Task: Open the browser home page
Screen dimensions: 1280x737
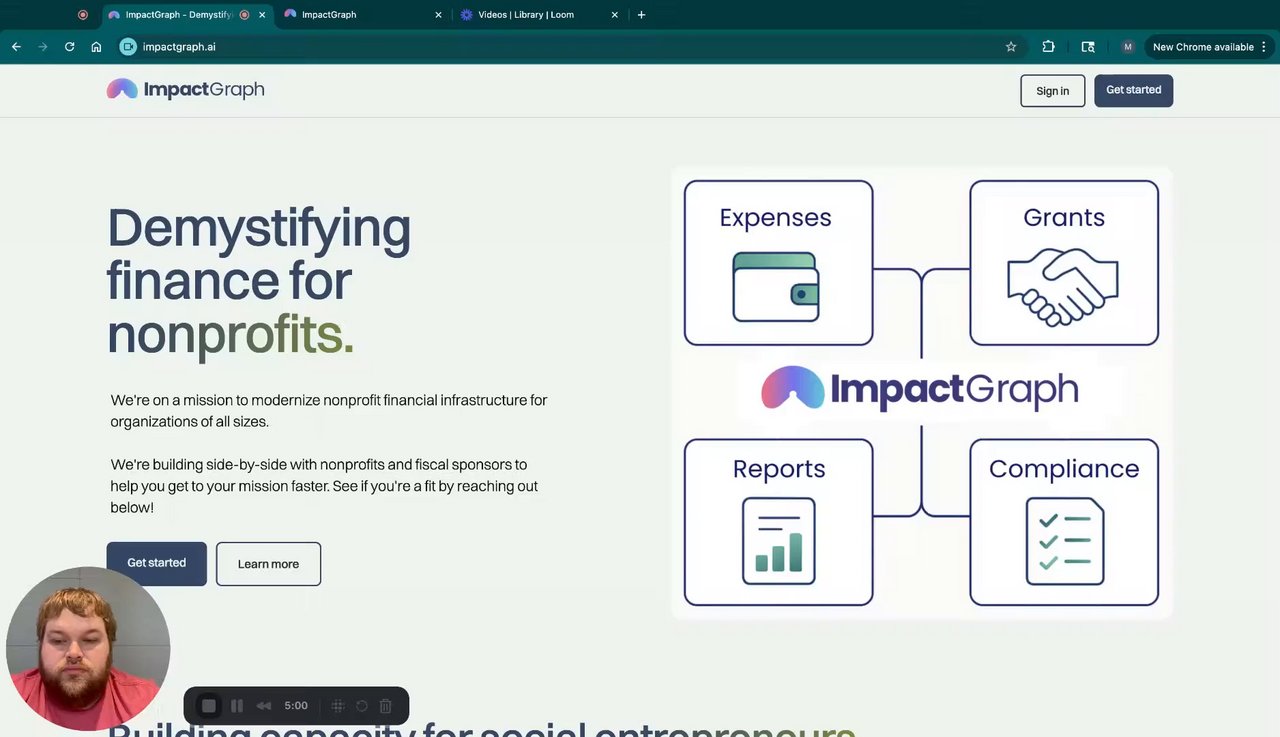Action: pyautogui.click(x=96, y=47)
